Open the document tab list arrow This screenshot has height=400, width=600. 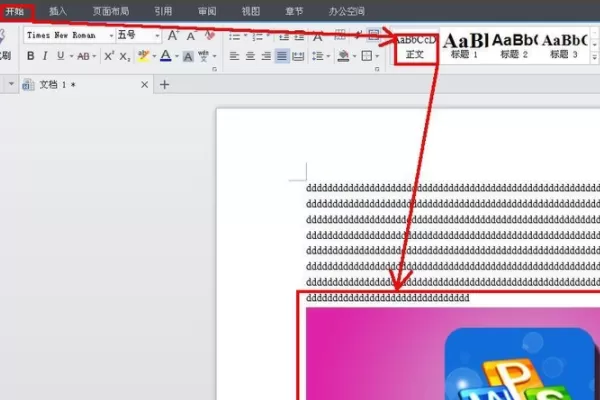pos(11,83)
